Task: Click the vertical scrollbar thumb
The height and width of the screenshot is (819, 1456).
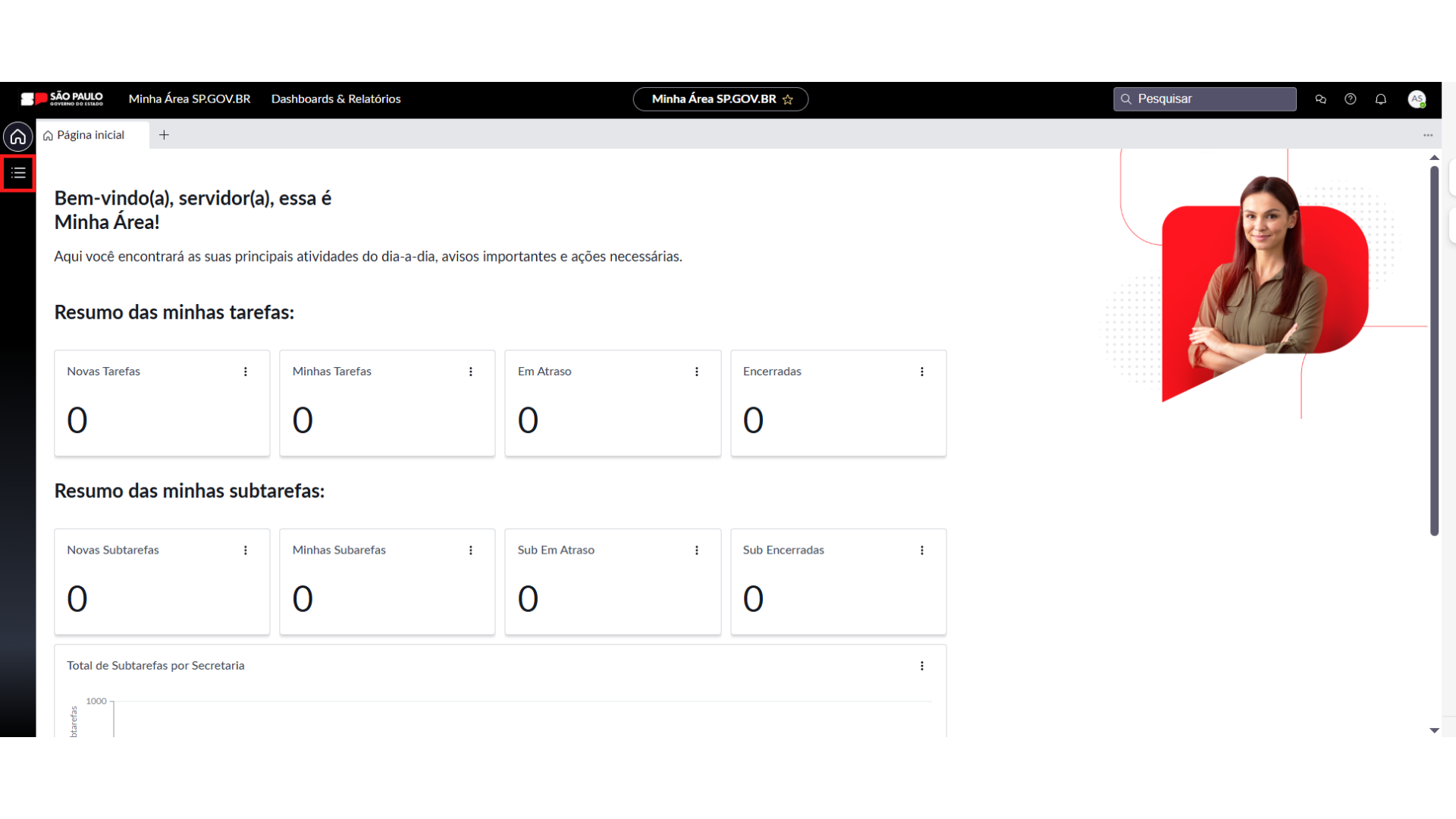Action: point(1434,349)
